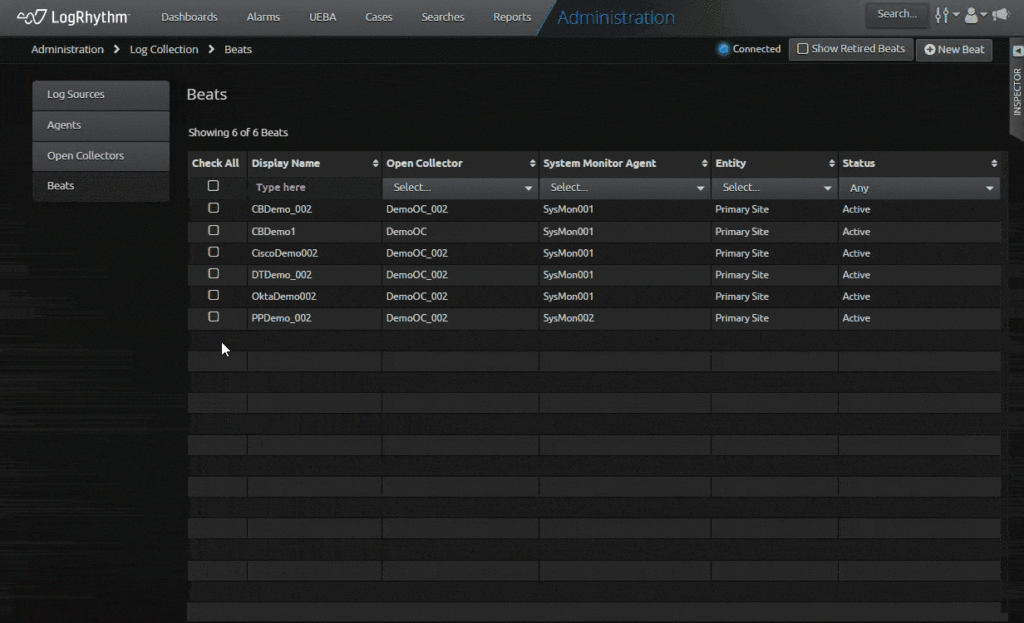Open the System Monitor Agent dropdown

pos(624,186)
